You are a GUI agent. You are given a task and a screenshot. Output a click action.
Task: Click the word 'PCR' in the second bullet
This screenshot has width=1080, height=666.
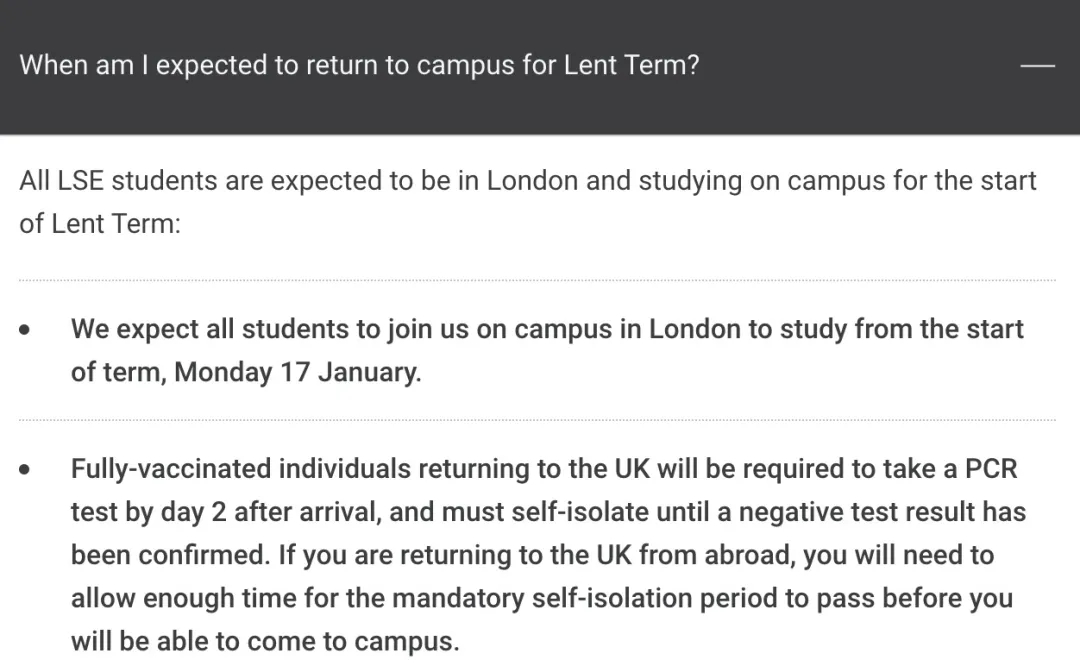pos(991,469)
